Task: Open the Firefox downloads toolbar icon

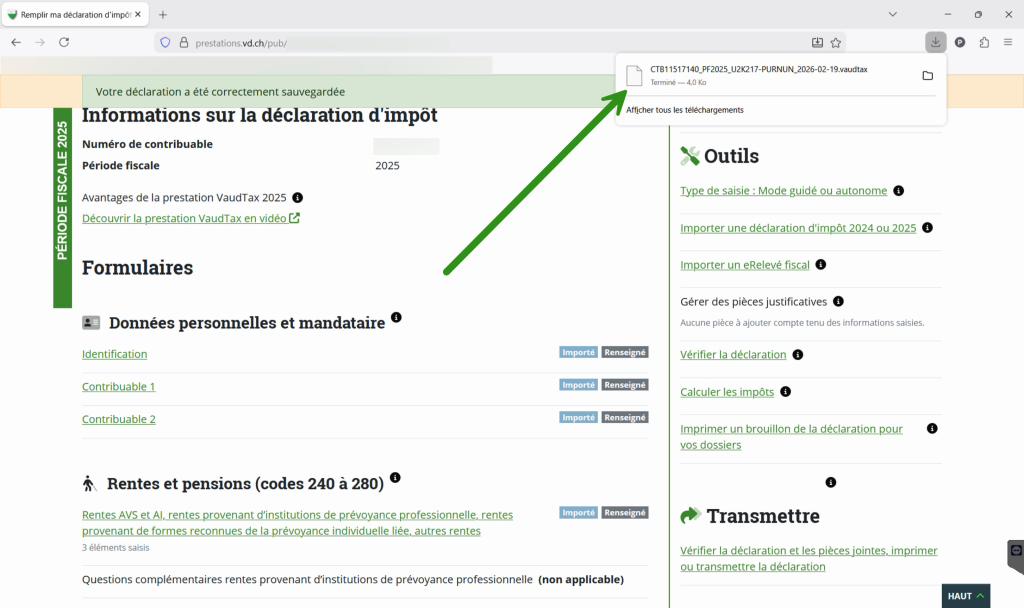Action: [935, 42]
